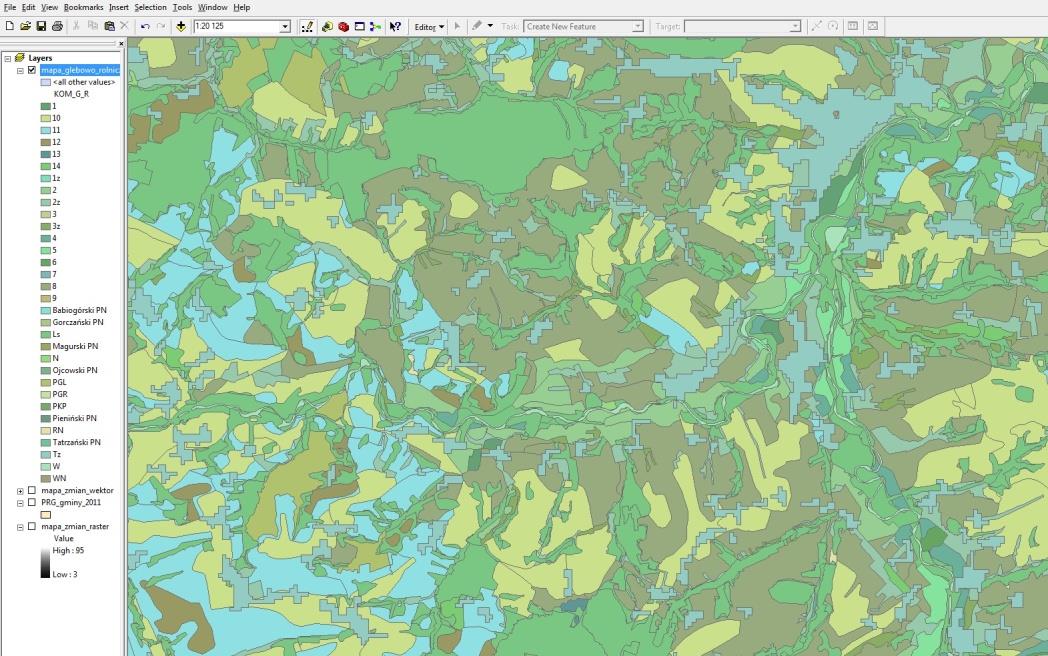Redo the last action

[x=161, y=26]
